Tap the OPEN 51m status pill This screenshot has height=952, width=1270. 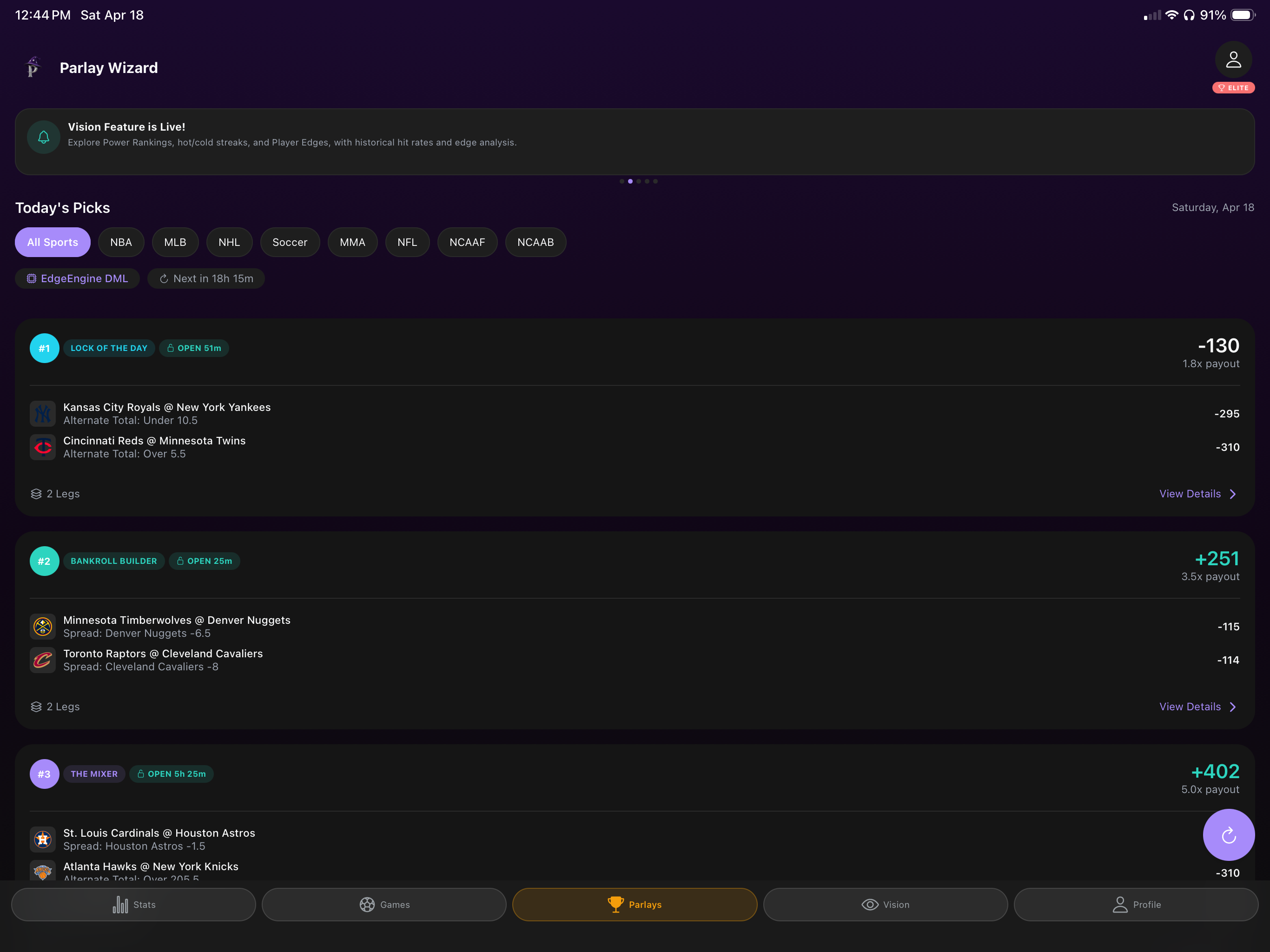pos(194,348)
